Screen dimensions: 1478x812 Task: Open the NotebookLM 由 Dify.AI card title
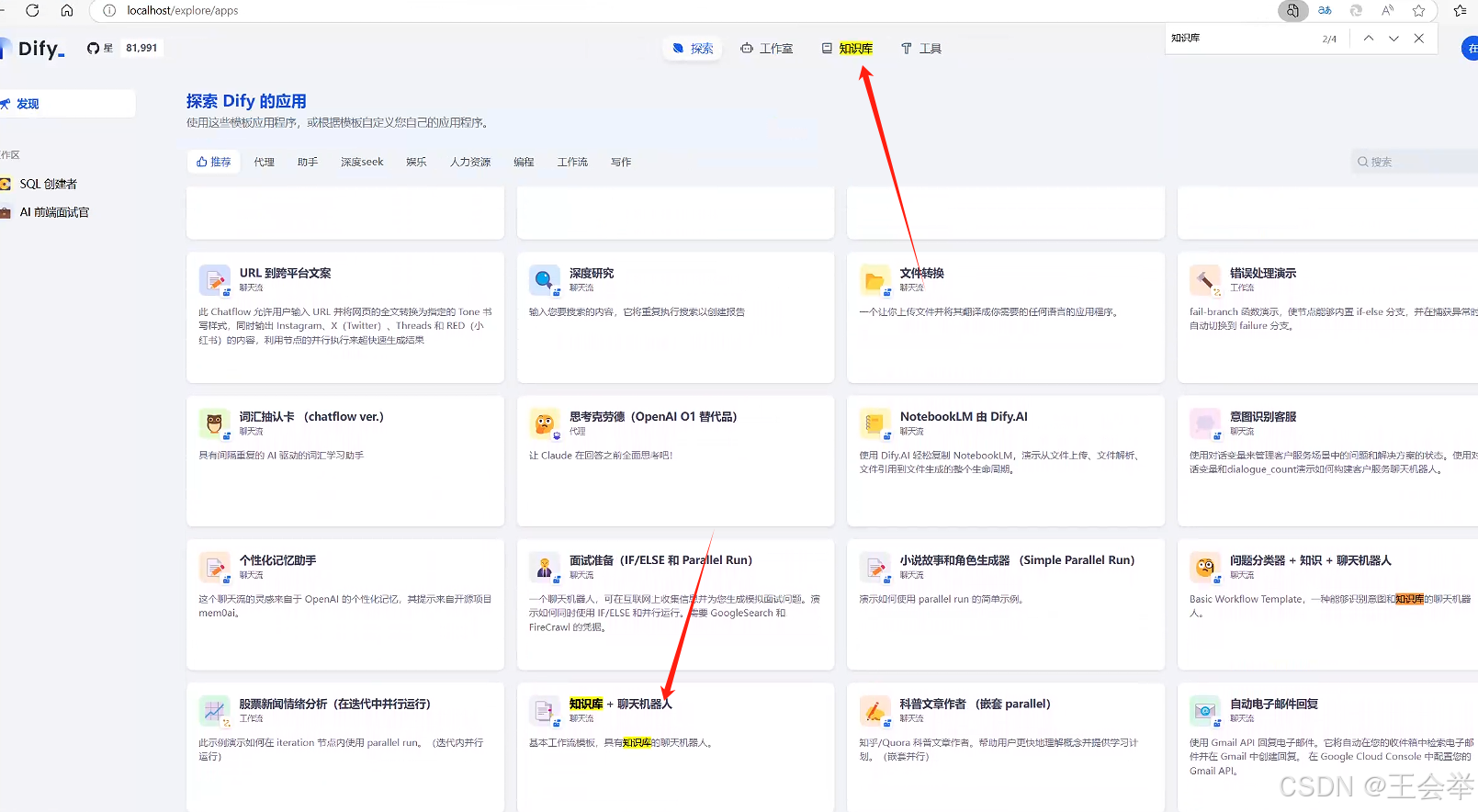[964, 416]
